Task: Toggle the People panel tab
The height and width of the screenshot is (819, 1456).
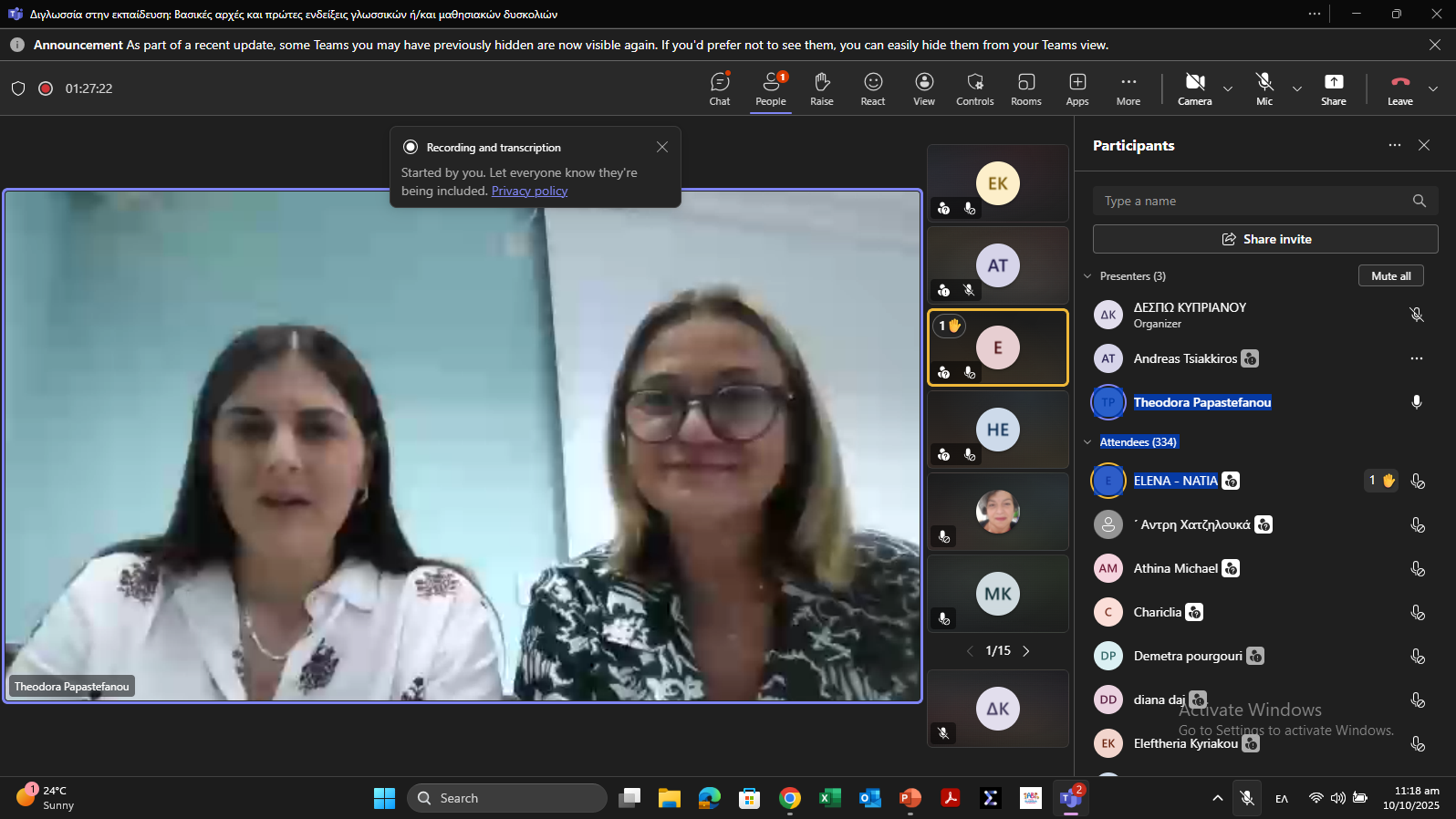Action: click(x=770, y=88)
